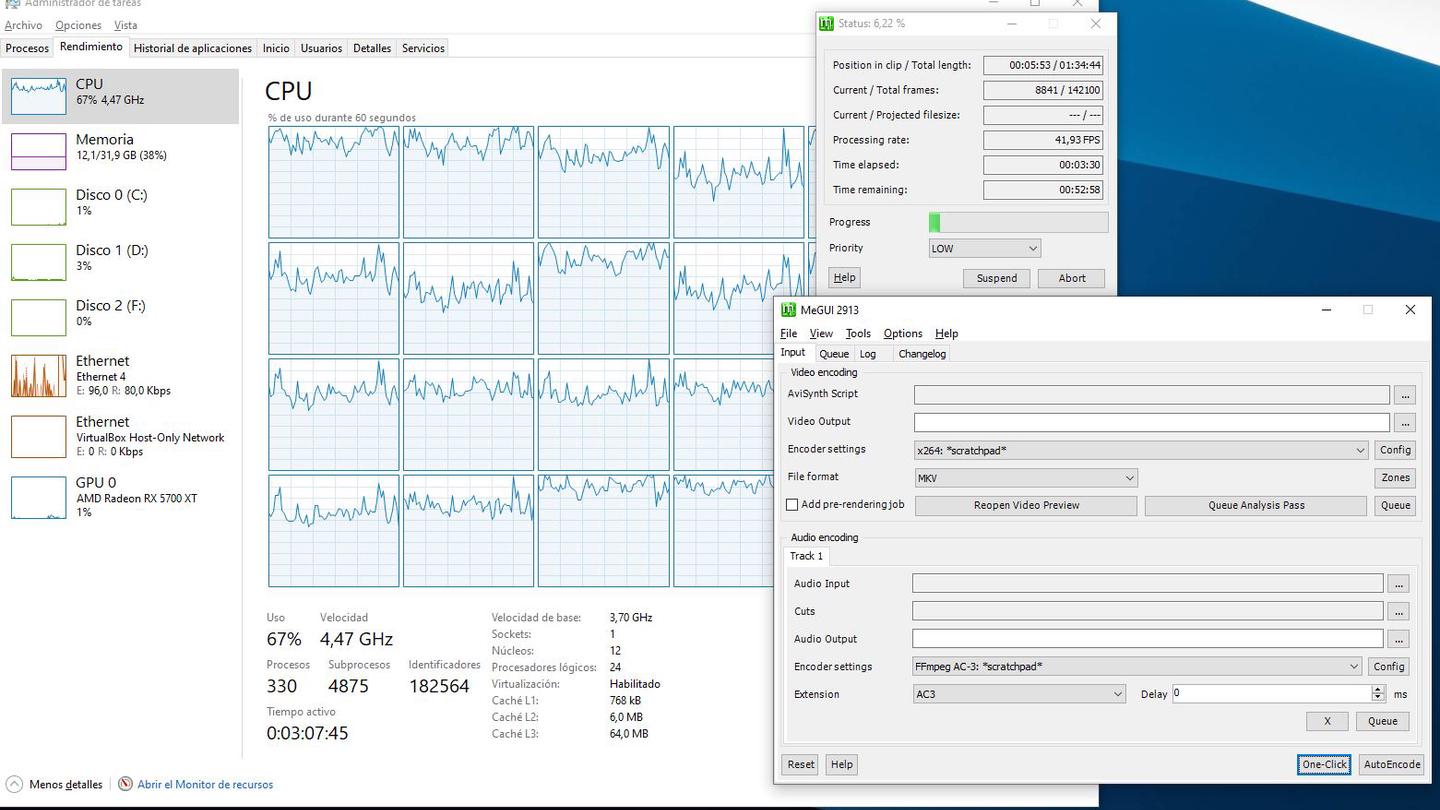Switch to the Procesos tab
This screenshot has height=810, width=1440.
point(27,48)
